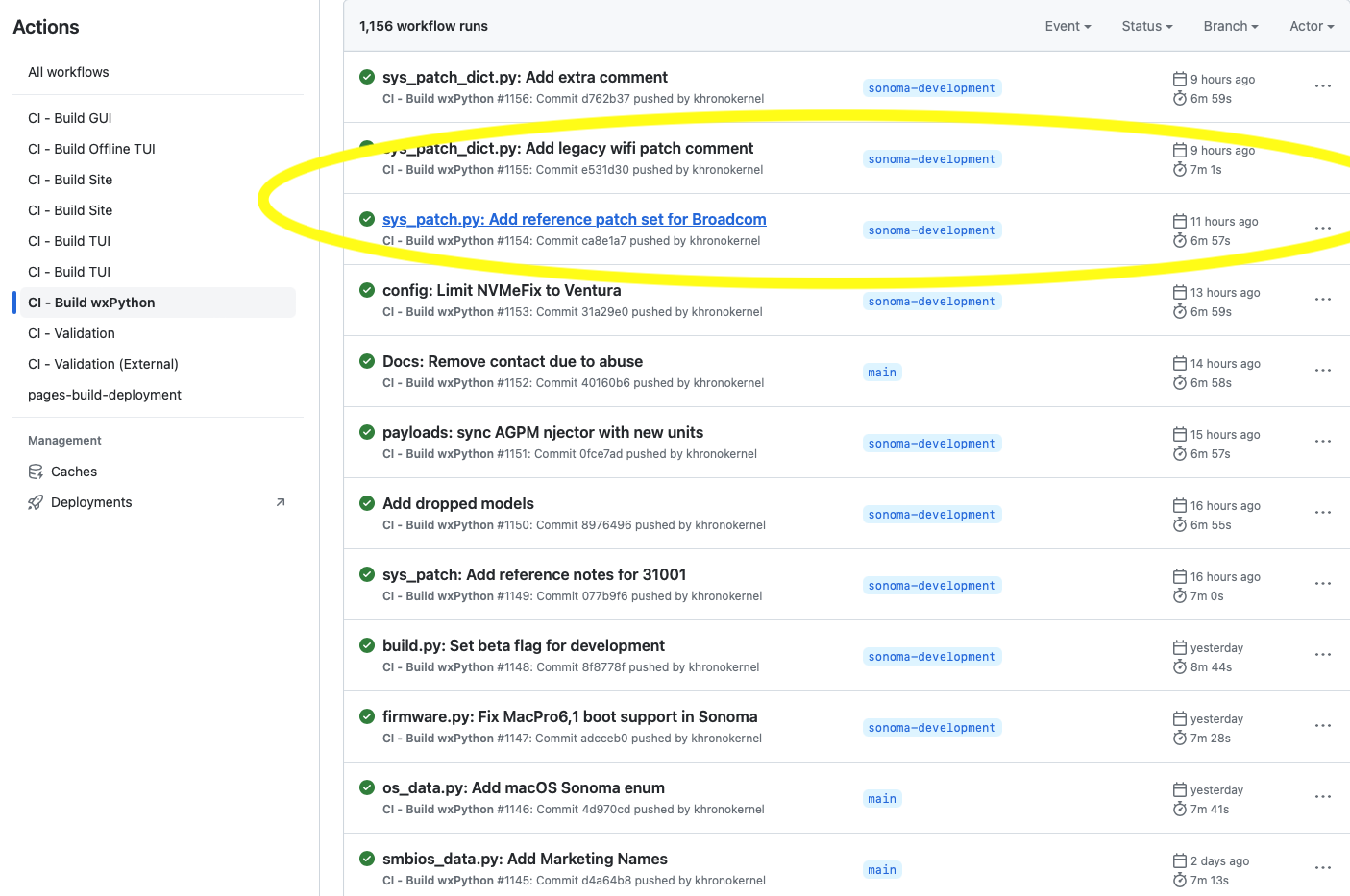
Task: Click "8m 44s" duration on build.py run
Action: (1212, 667)
